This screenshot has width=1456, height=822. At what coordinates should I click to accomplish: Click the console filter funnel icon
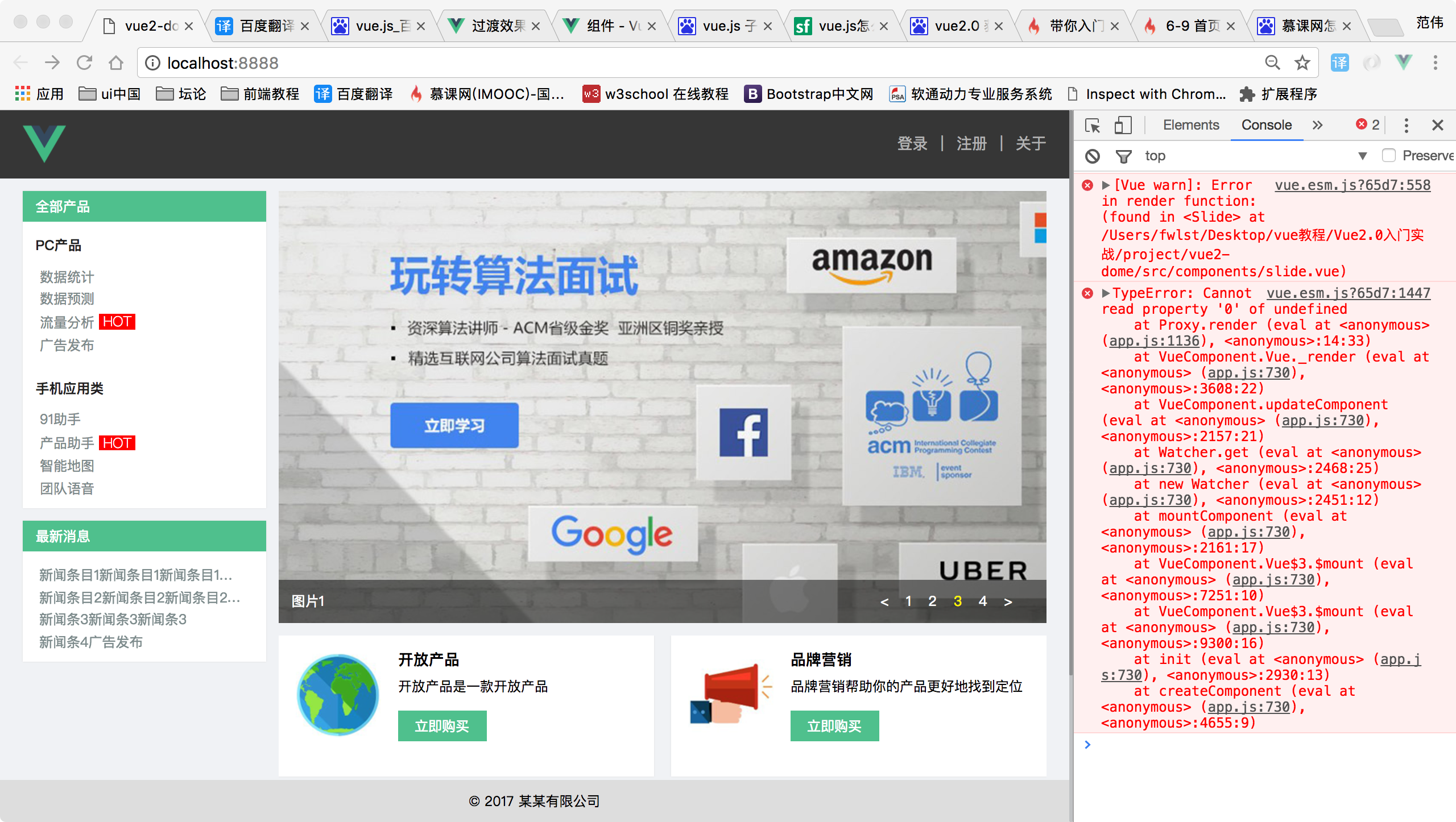[x=1123, y=156]
